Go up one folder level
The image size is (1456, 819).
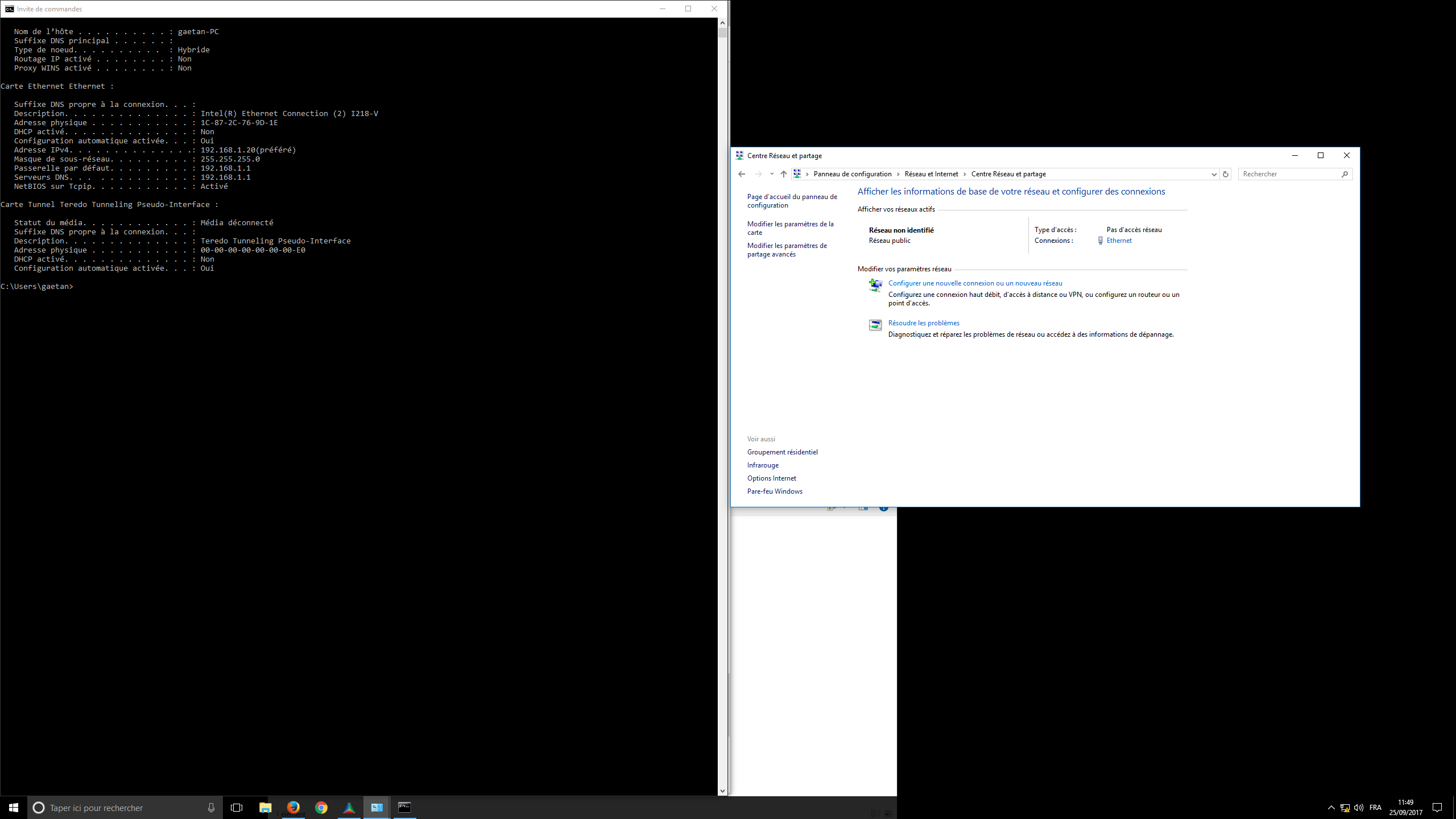click(784, 174)
